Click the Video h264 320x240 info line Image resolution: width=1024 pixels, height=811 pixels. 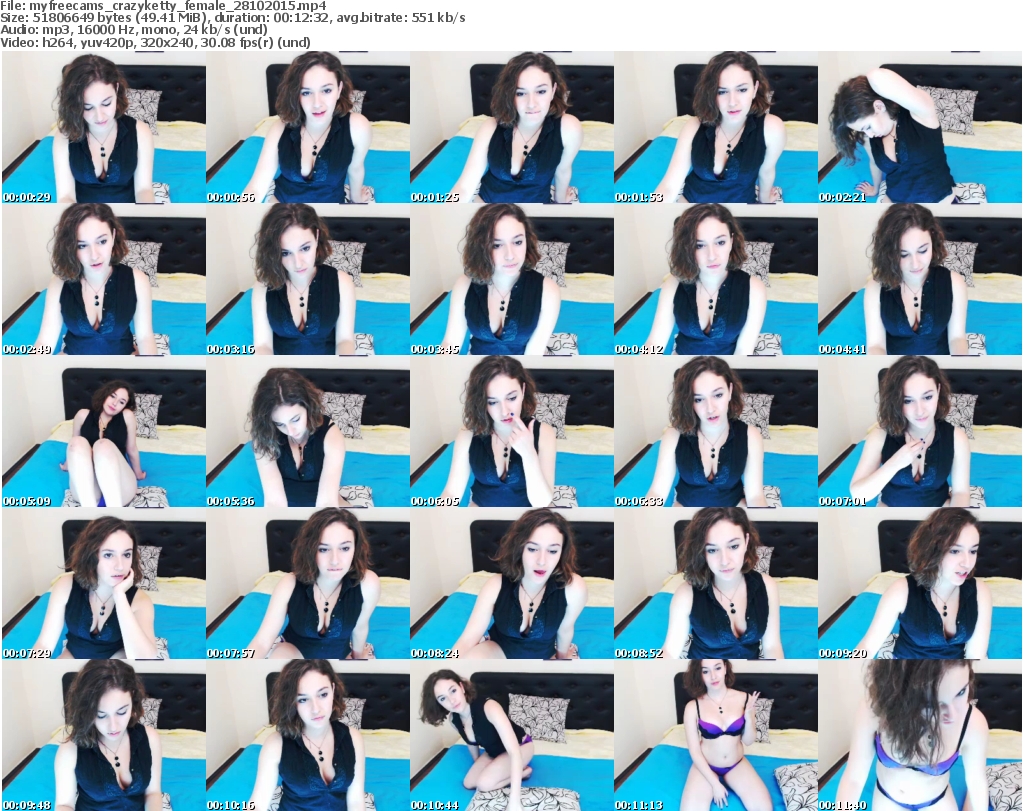[x=155, y=43]
